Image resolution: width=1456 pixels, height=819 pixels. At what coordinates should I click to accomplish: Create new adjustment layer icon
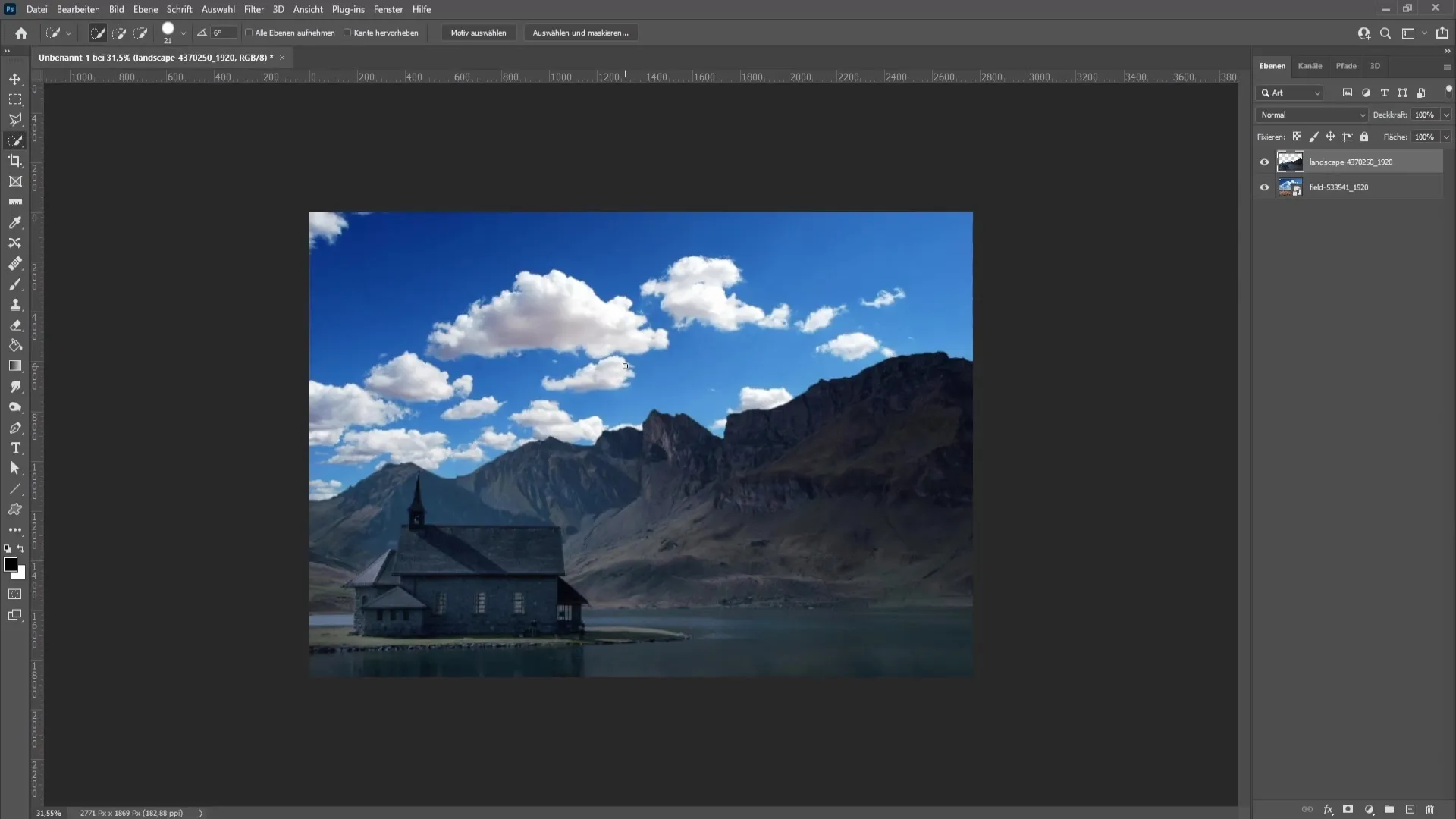(1369, 809)
